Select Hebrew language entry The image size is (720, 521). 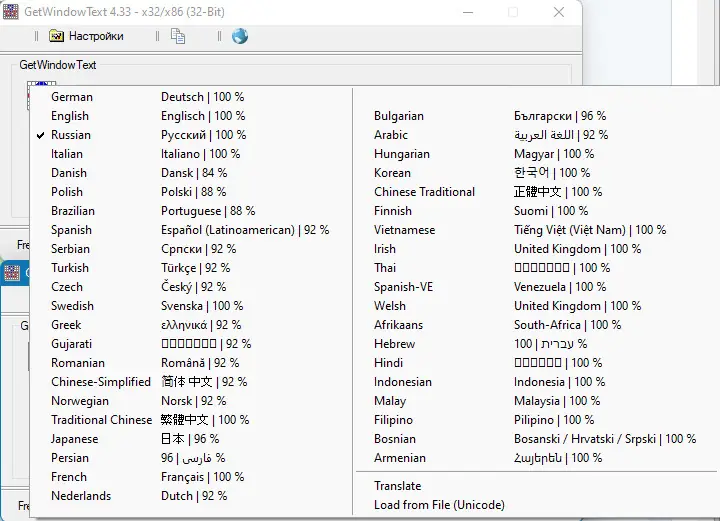point(536,344)
